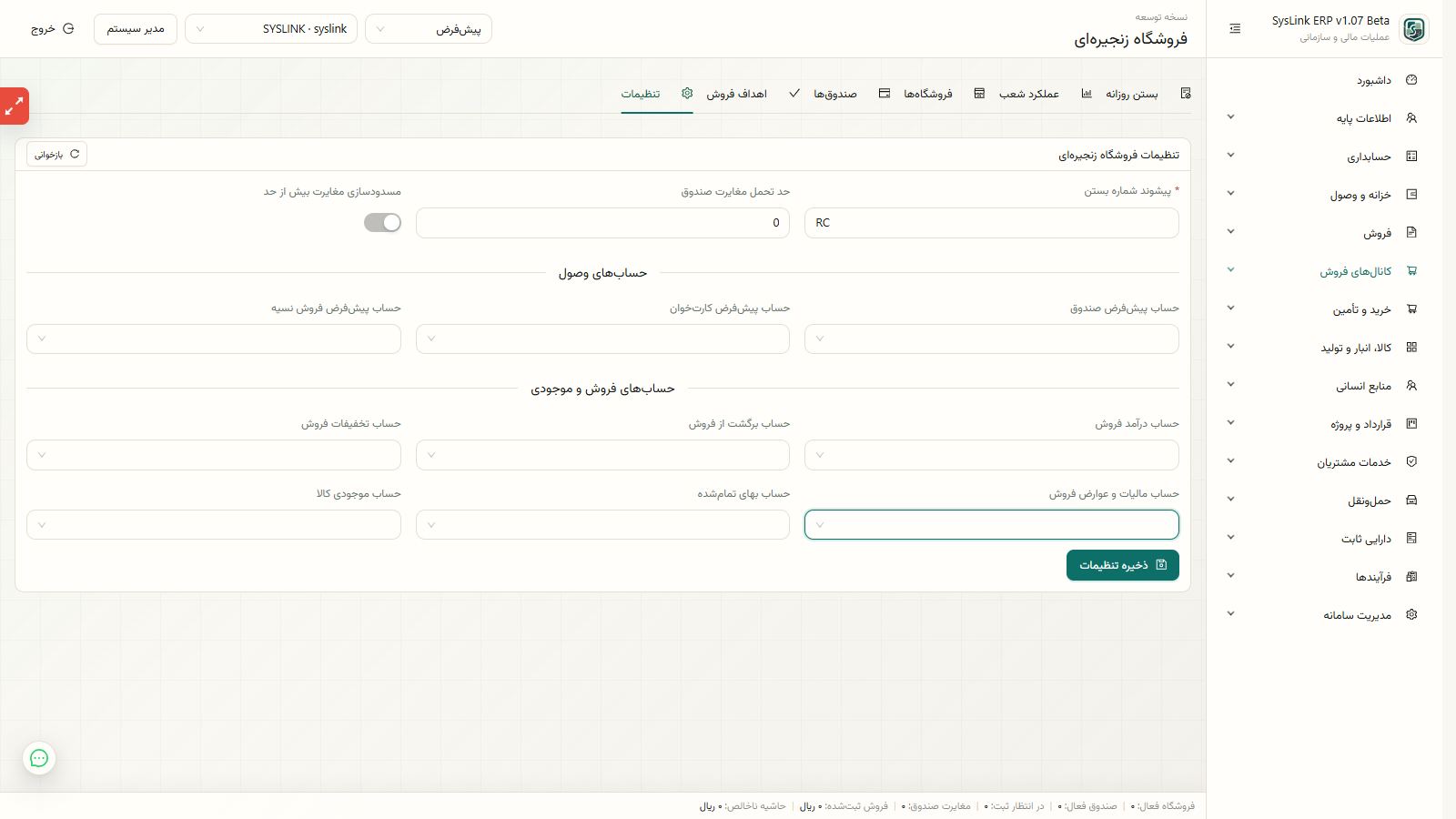
Task: Click the حسابداری sidebar icon
Action: [1411, 157]
